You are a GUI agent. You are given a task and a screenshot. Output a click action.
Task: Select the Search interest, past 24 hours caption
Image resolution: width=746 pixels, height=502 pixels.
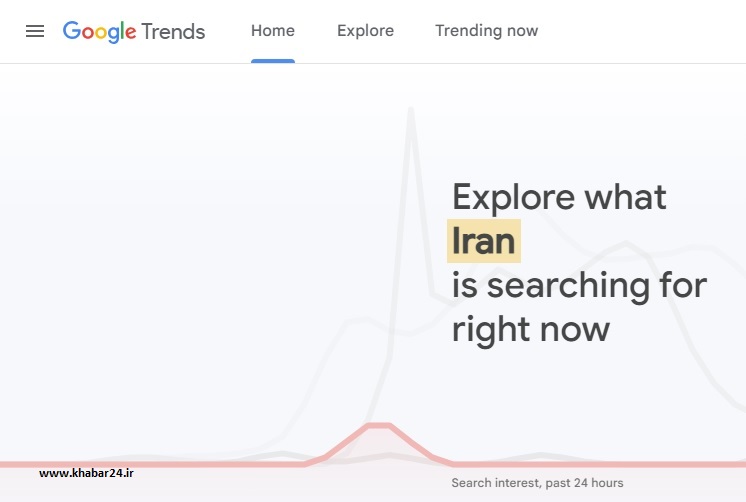pyautogui.click(x=537, y=483)
